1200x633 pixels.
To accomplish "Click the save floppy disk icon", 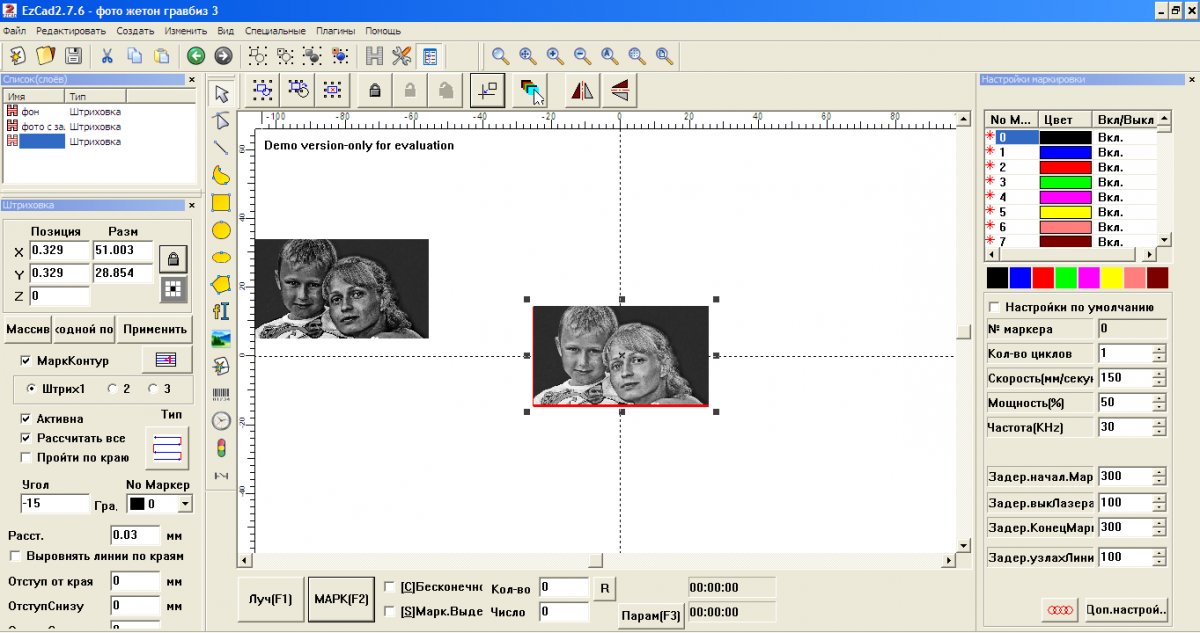I will (73, 56).
